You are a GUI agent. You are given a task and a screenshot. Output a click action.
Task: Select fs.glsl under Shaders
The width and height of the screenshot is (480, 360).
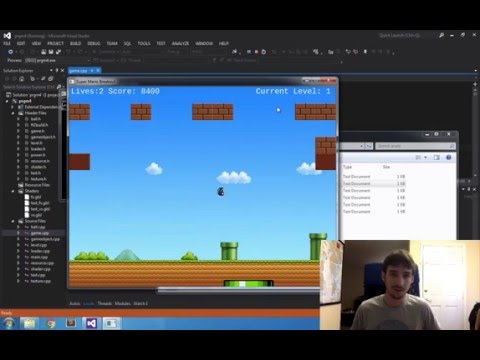[x=36, y=197]
